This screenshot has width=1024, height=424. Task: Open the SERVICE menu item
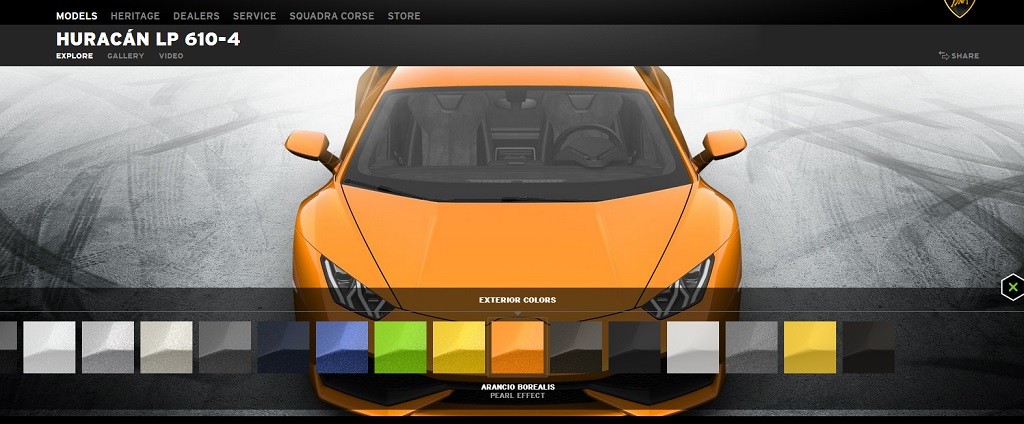click(255, 16)
